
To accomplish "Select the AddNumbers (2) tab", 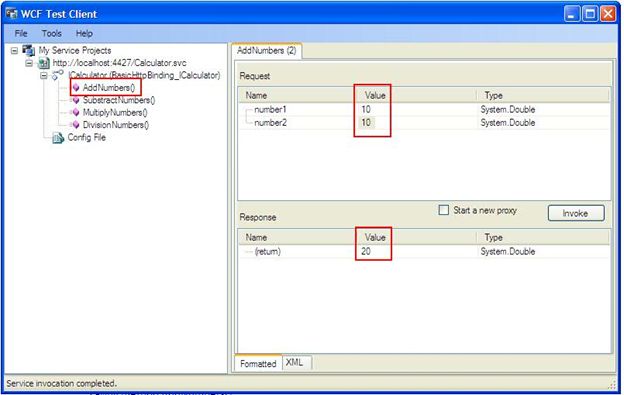I will pyautogui.click(x=267, y=51).
